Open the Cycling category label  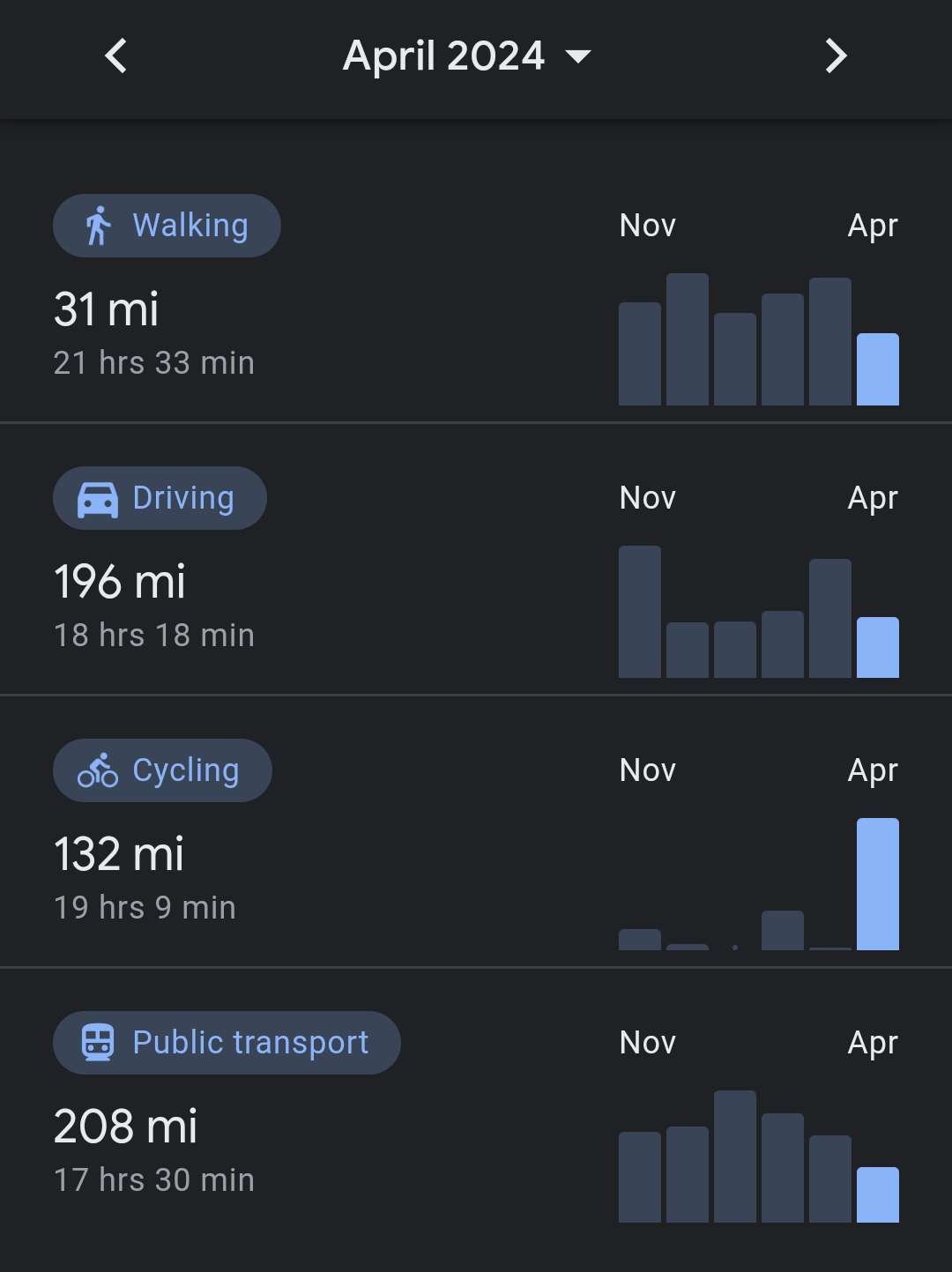(x=186, y=770)
